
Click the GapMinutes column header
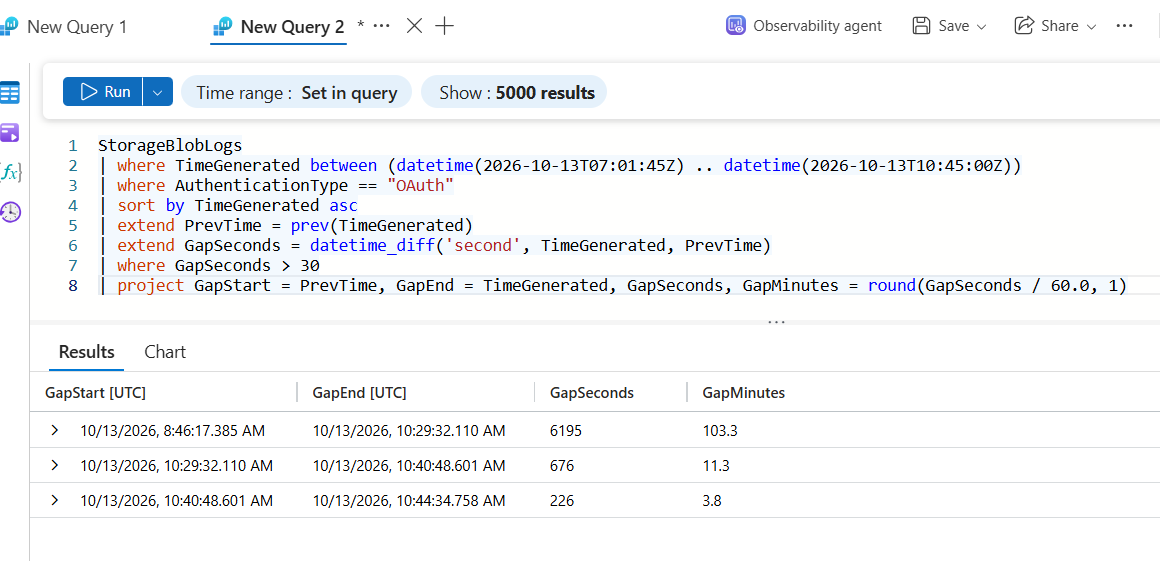[x=743, y=393]
